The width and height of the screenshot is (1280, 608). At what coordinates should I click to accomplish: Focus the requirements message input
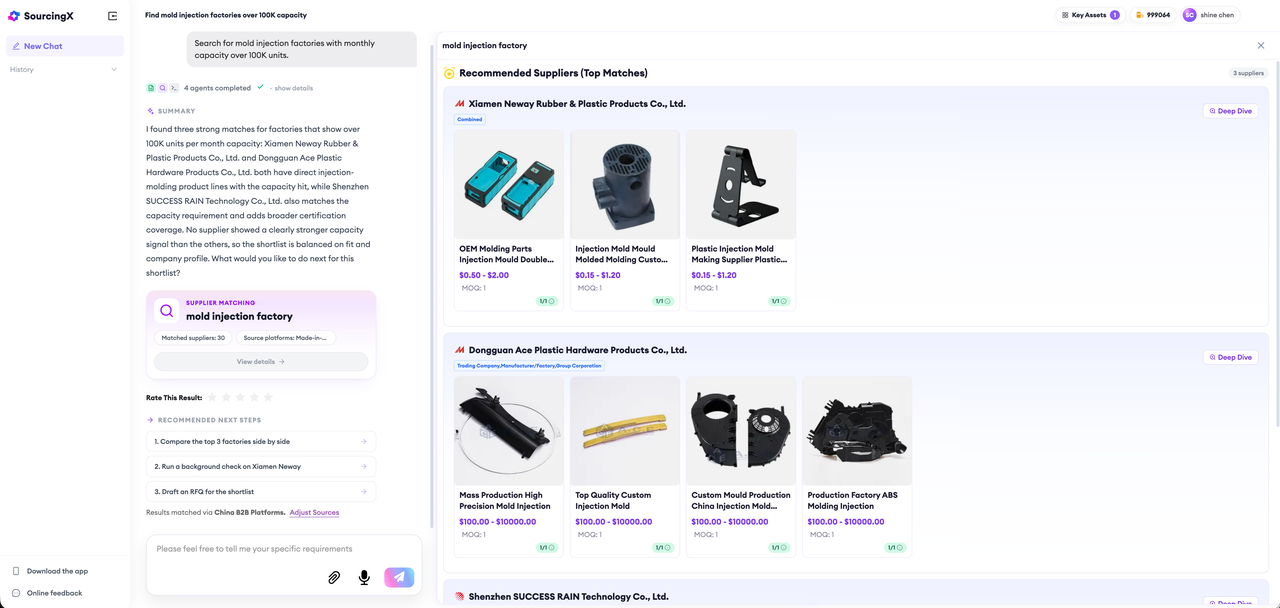click(x=284, y=549)
